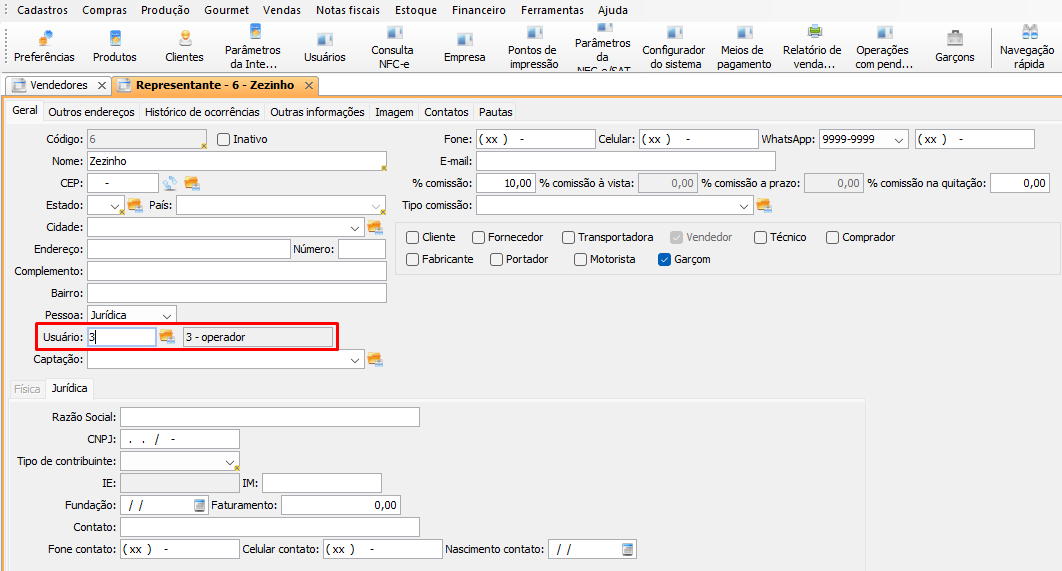The width and height of the screenshot is (1062, 571).
Task: Toggle the Inativo checkbox
Action: click(x=224, y=140)
